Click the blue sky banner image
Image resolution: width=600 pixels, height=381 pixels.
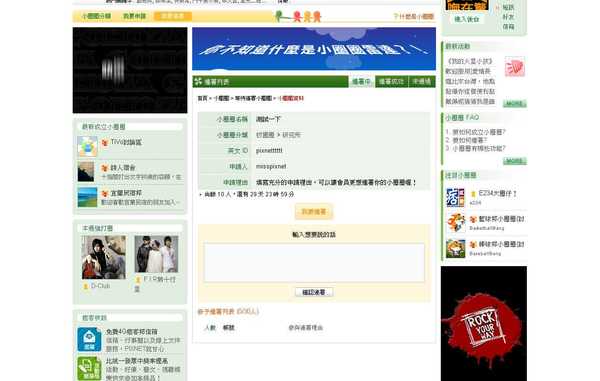[314, 49]
